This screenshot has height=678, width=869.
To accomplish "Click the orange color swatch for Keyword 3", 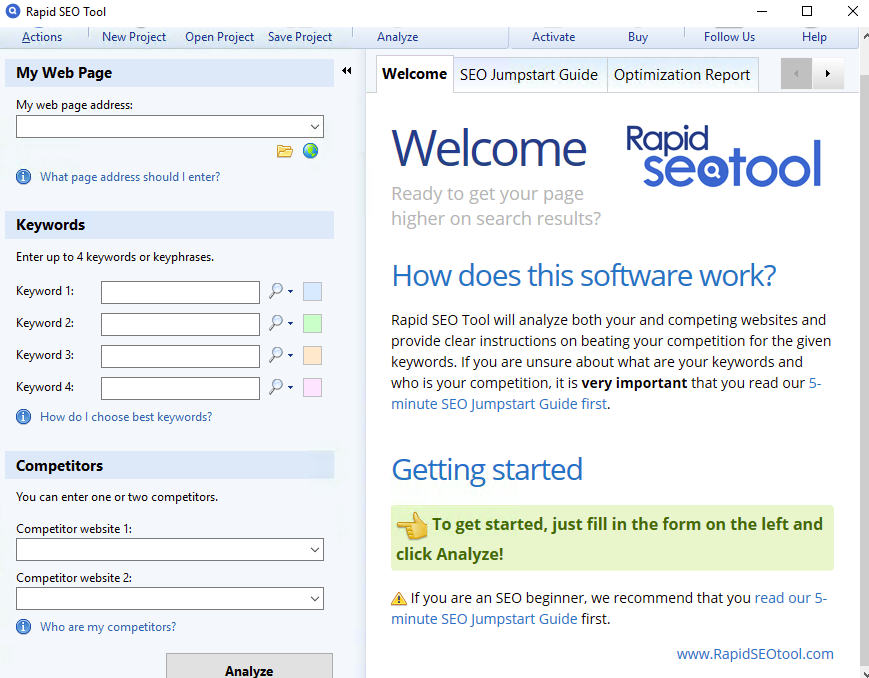I will pyautogui.click(x=312, y=355).
